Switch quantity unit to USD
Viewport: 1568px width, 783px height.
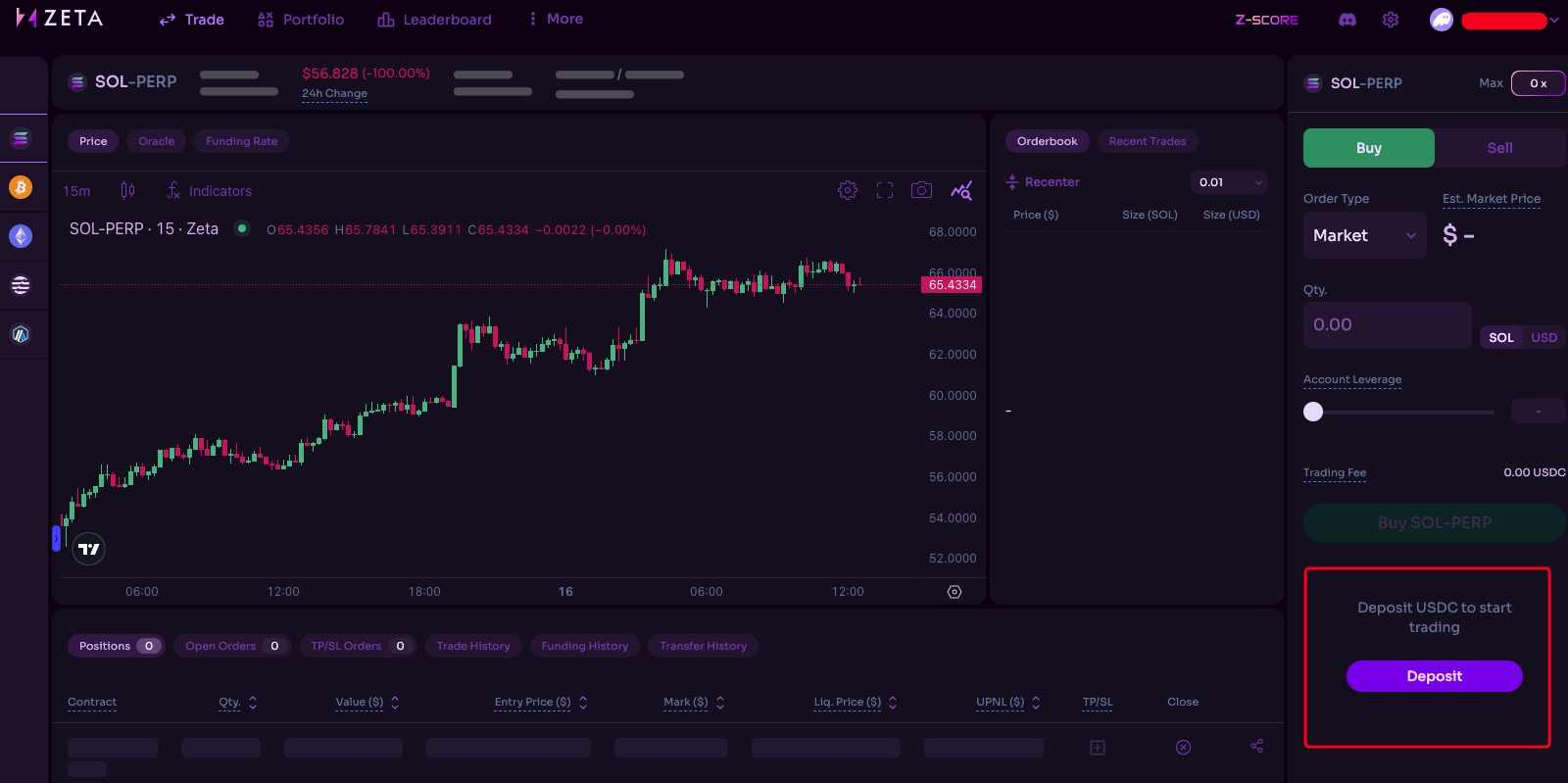1543,337
